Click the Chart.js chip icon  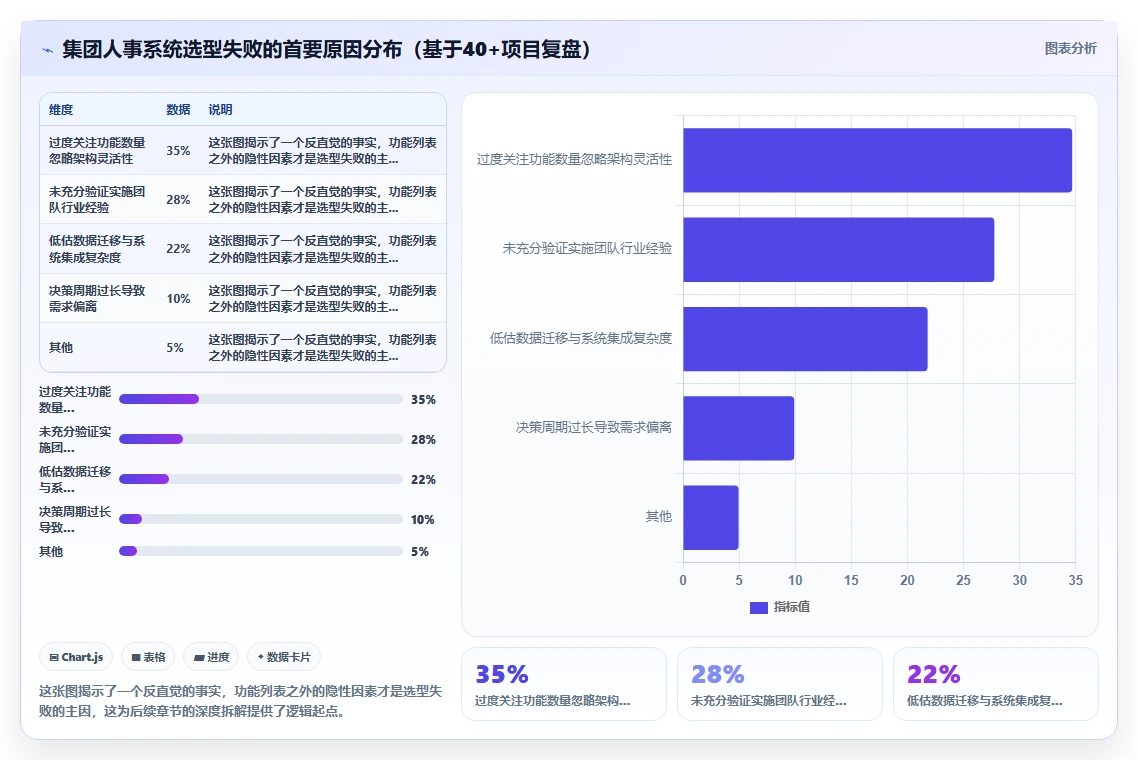pyautogui.click(x=54, y=658)
